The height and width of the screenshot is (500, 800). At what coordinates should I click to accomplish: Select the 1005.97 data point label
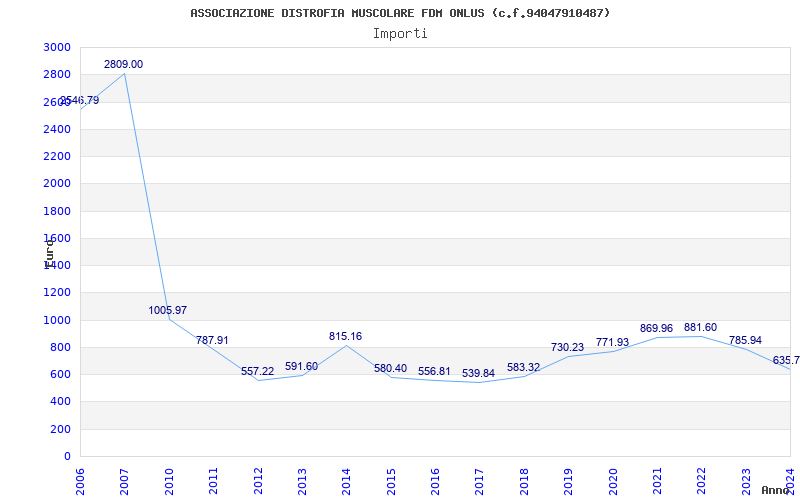coord(168,310)
